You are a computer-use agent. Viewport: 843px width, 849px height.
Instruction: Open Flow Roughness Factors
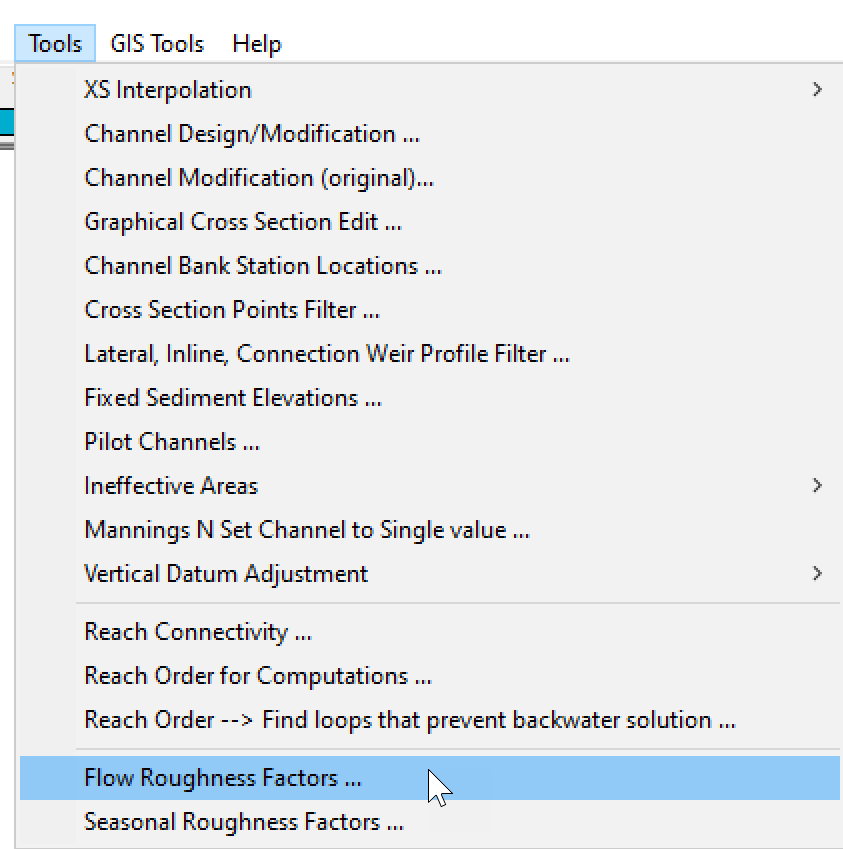[223, 778]
